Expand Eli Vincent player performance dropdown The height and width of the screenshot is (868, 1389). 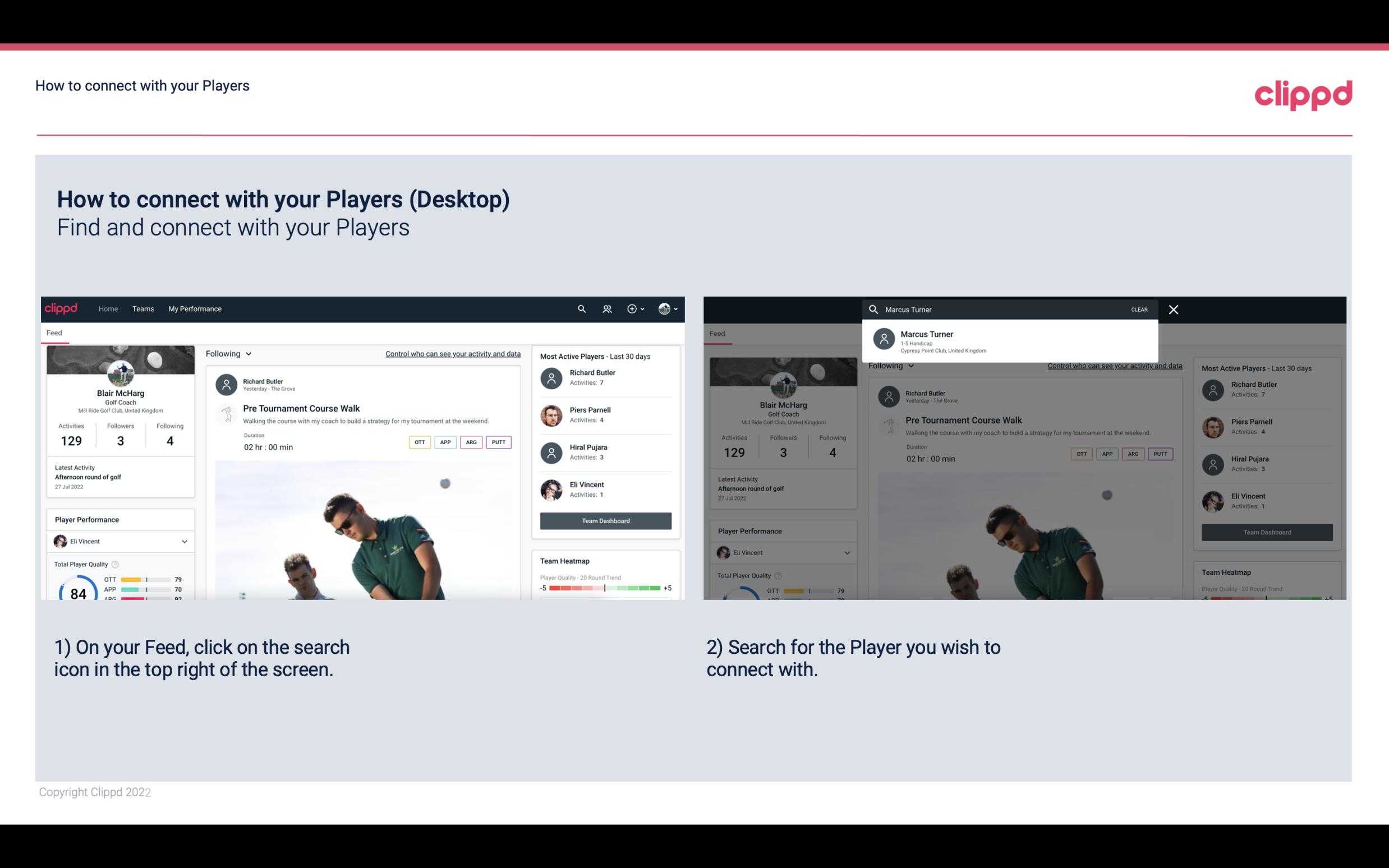[x=185, y=541]
